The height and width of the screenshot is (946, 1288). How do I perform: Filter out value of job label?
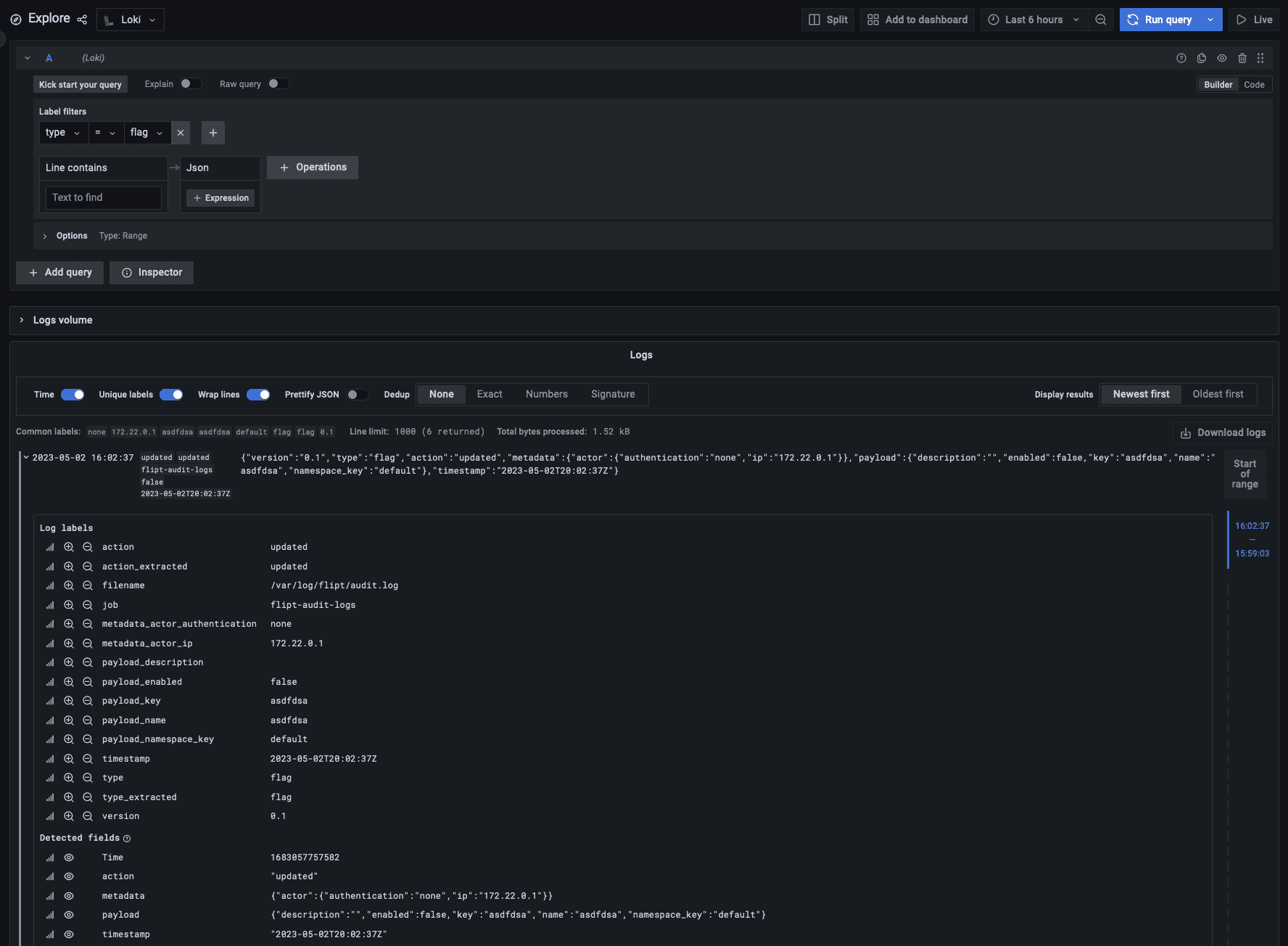click(88, 605)
